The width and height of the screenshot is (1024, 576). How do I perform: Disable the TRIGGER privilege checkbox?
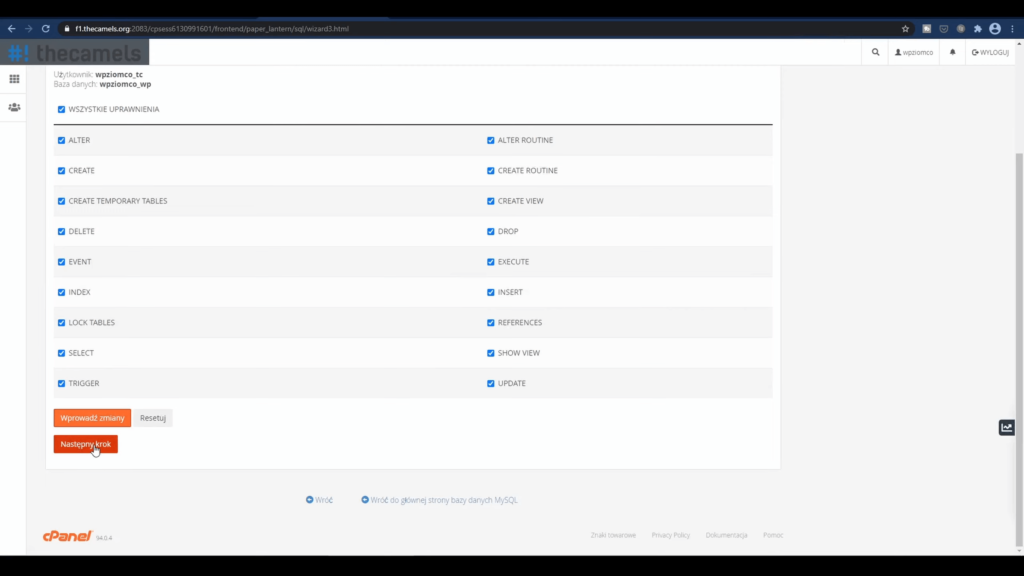(x=62, y=383)
